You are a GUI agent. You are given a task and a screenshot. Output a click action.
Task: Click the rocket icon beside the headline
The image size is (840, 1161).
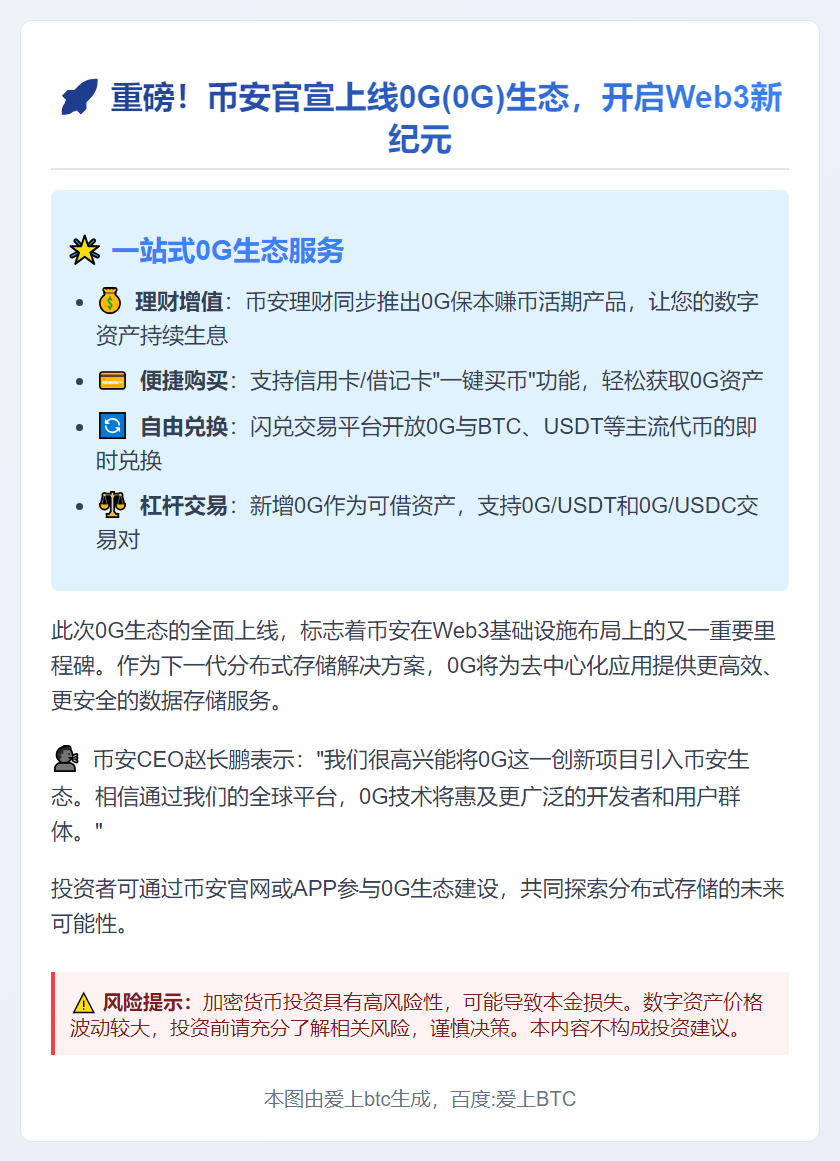(x=79, y=97)
